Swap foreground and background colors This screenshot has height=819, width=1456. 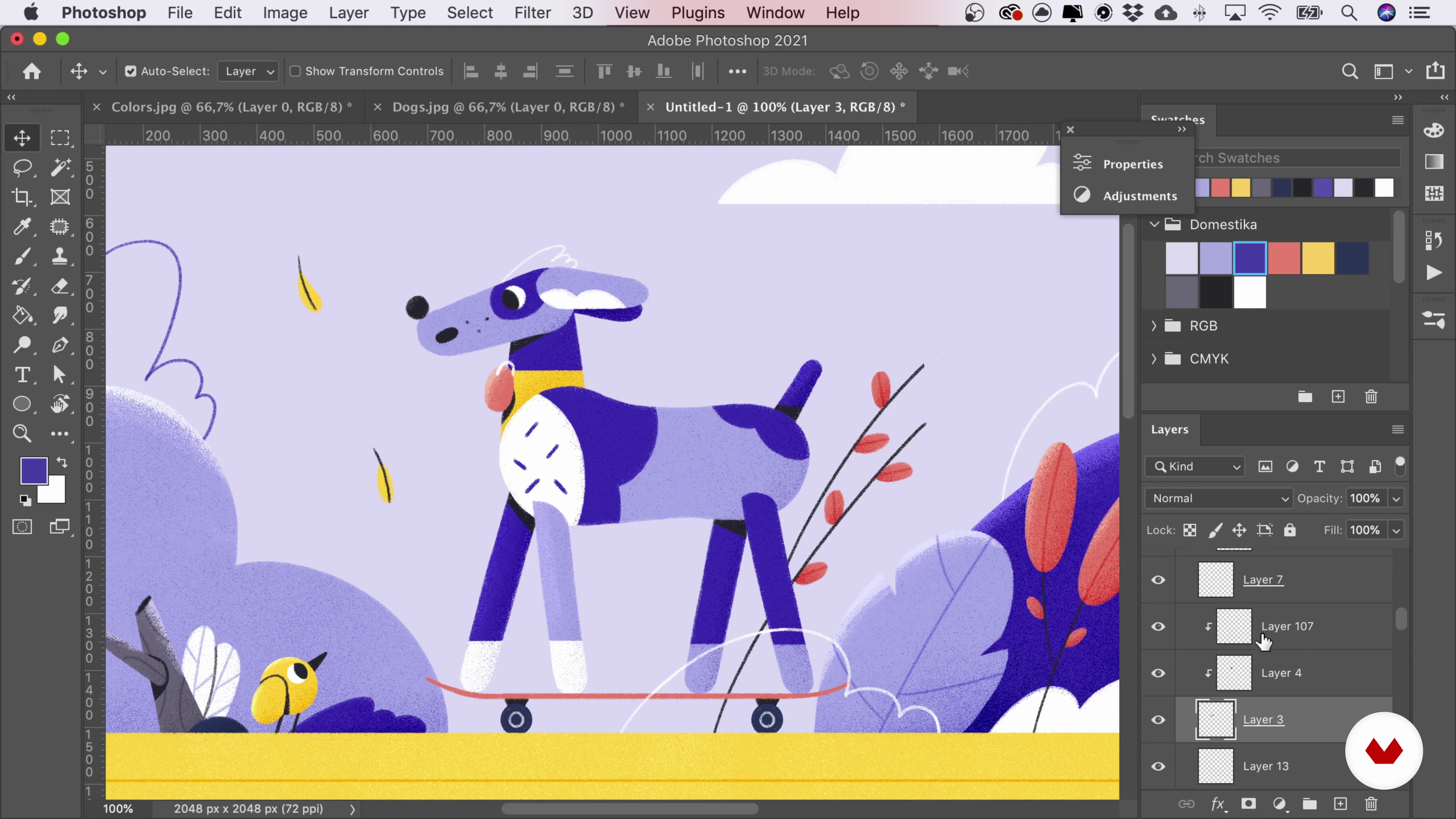(x=62, y=462)
